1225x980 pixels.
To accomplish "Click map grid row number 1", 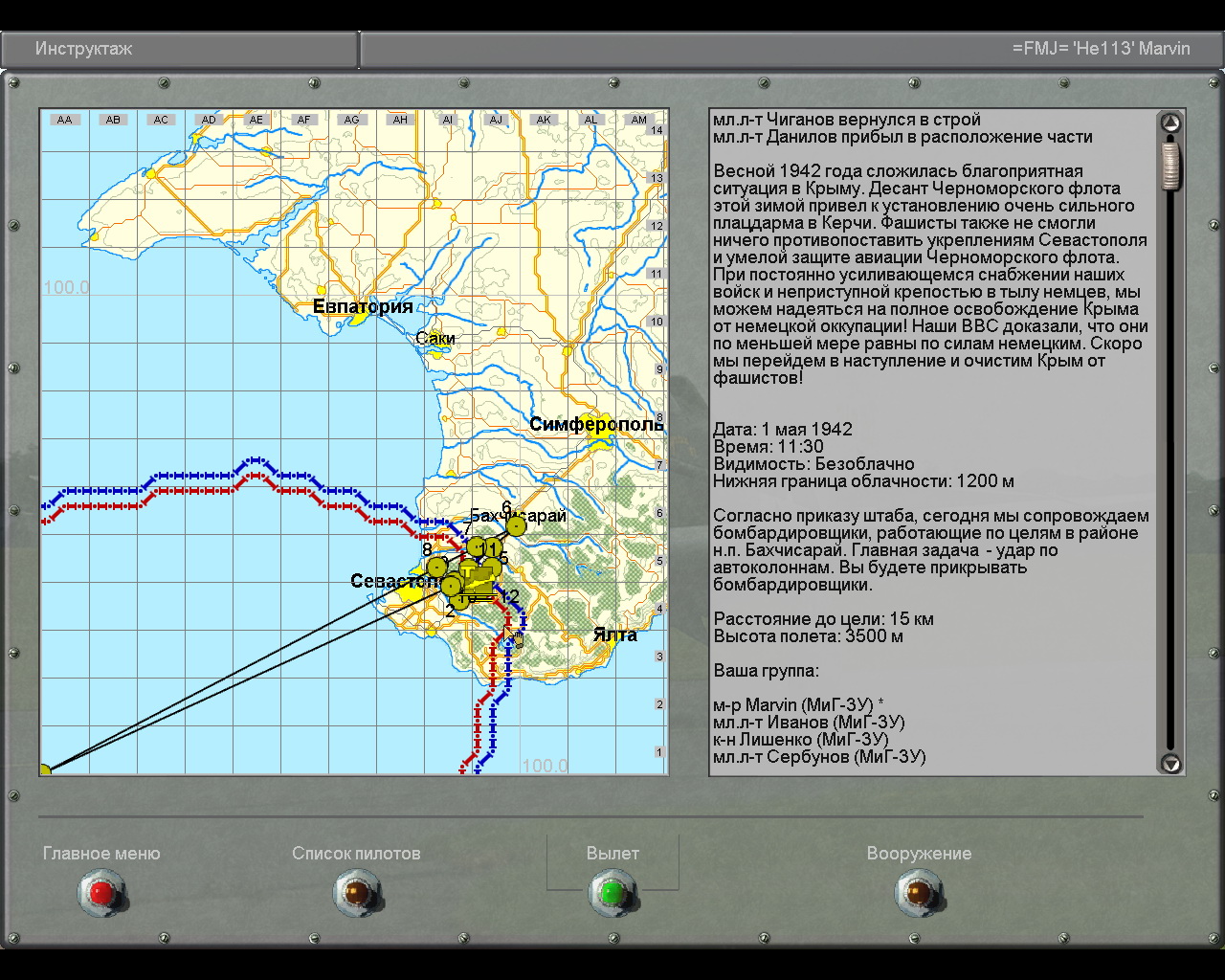I will click(x=658, y=752).
